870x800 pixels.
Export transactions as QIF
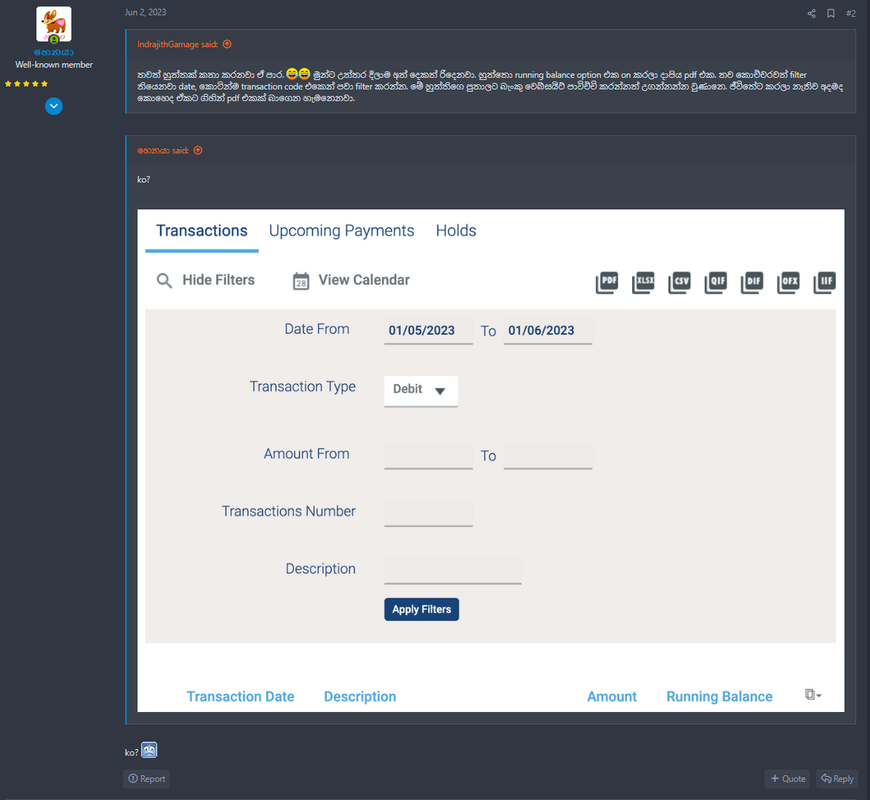click(716, 283)
